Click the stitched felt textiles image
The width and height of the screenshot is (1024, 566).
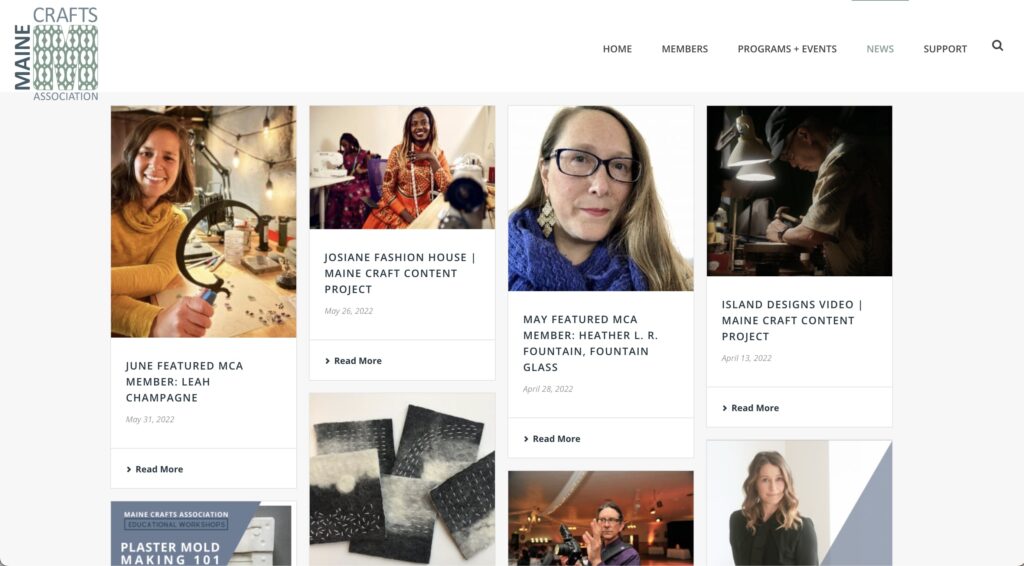pos(402,479)
